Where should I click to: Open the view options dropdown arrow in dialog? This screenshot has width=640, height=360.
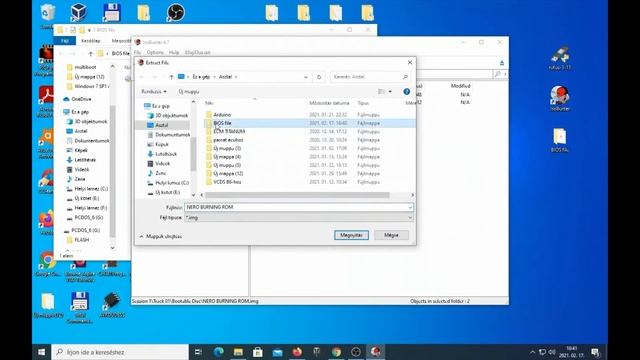point(390,91)
